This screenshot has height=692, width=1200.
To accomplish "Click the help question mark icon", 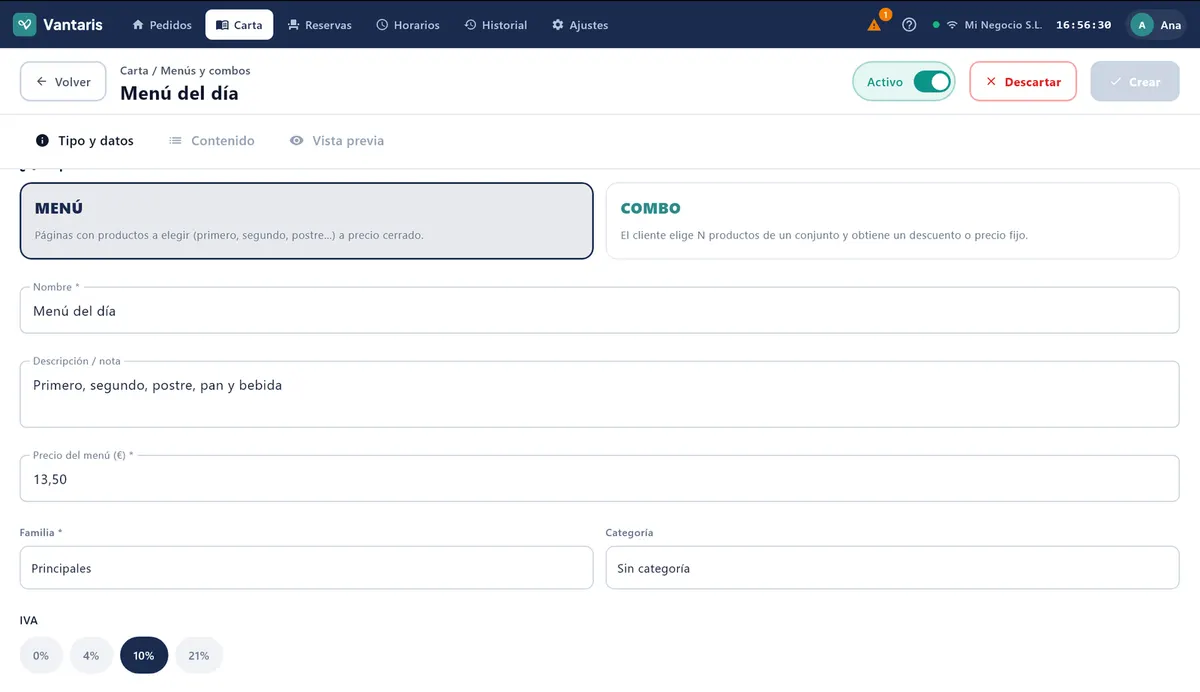I will click(909, 25).
